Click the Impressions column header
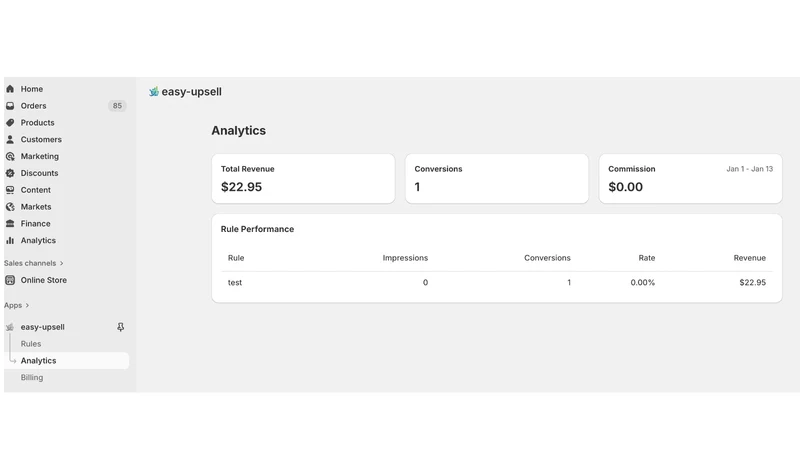 coord(405,258)
